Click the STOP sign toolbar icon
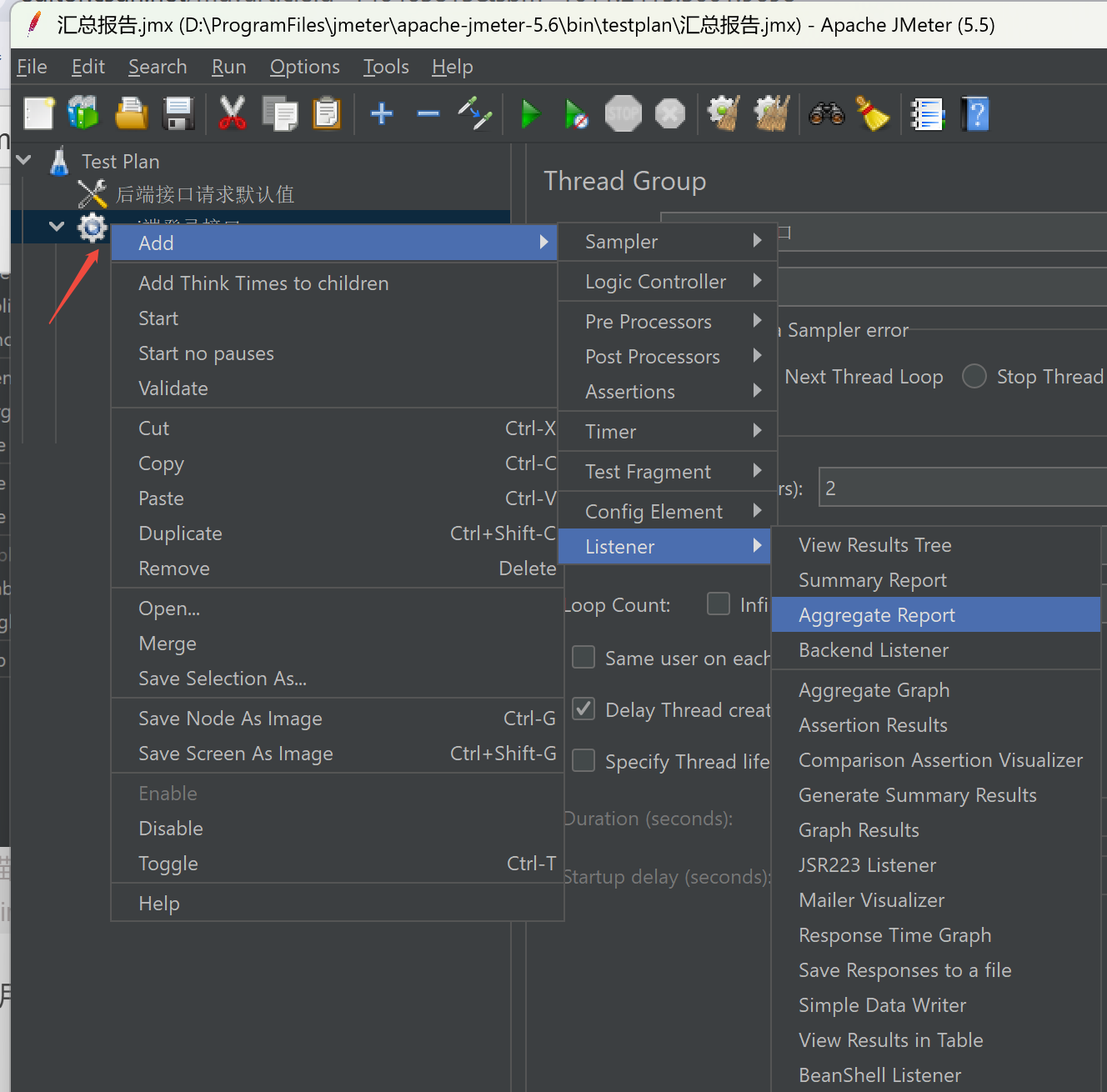 coord(623,113)
